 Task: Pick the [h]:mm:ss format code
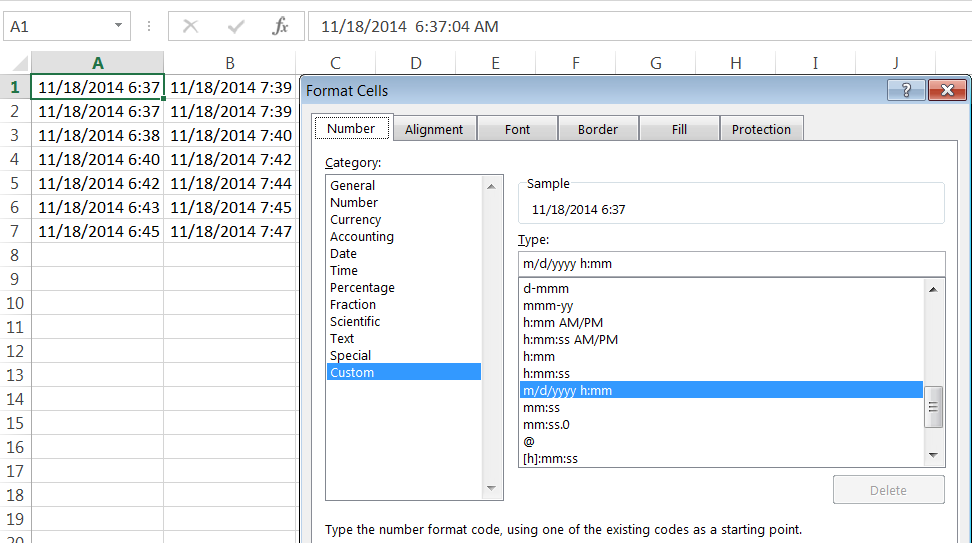click(550, 459)
